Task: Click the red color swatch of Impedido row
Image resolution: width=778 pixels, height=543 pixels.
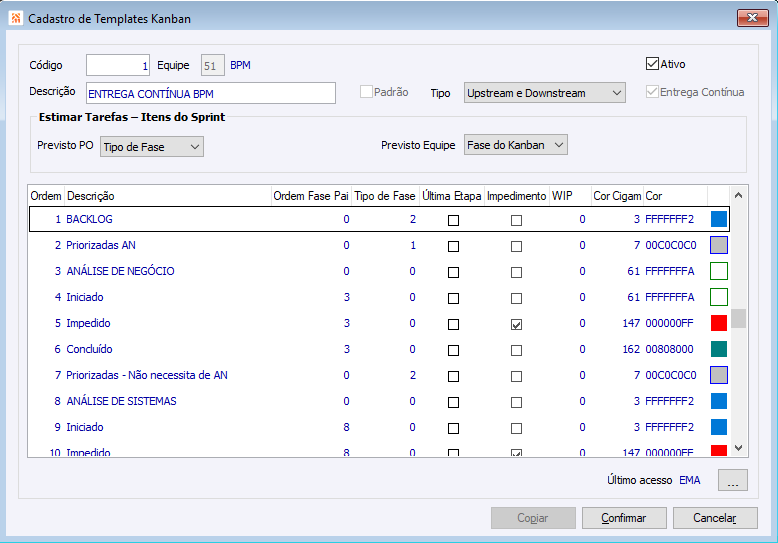Action: [718, 323]
